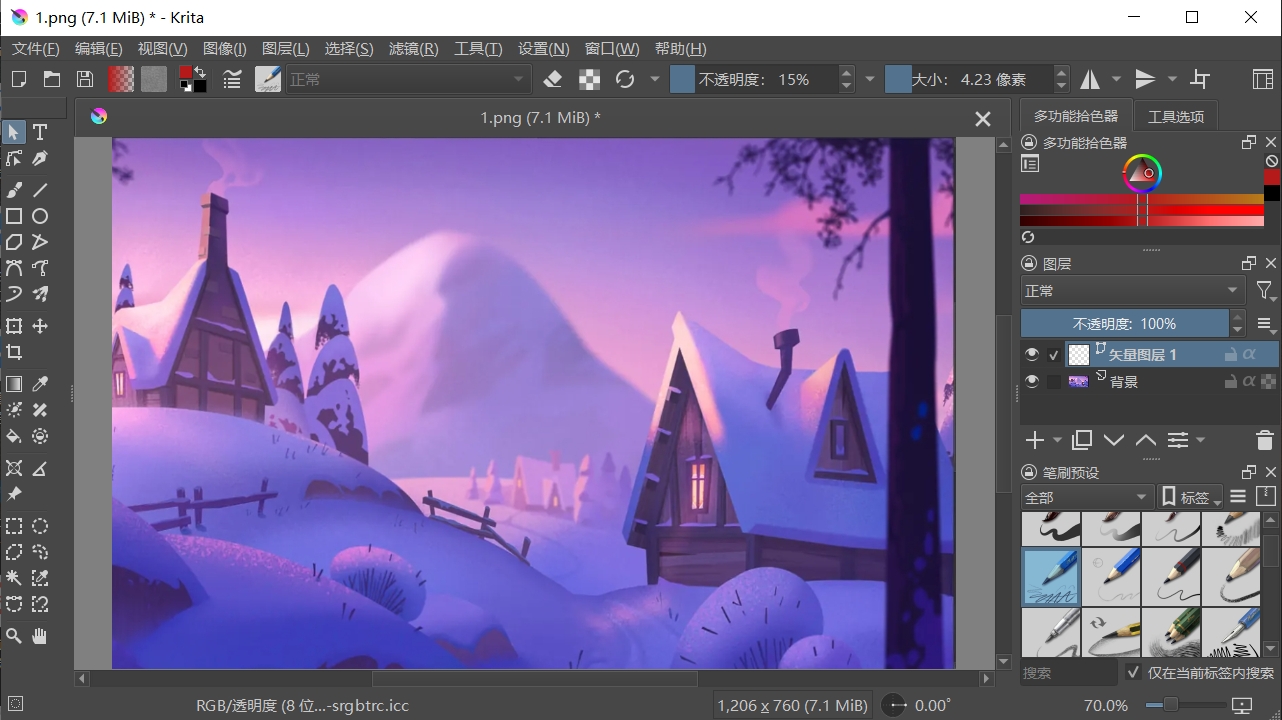Select the Rectangular selection tool

[x=14, y=526]
